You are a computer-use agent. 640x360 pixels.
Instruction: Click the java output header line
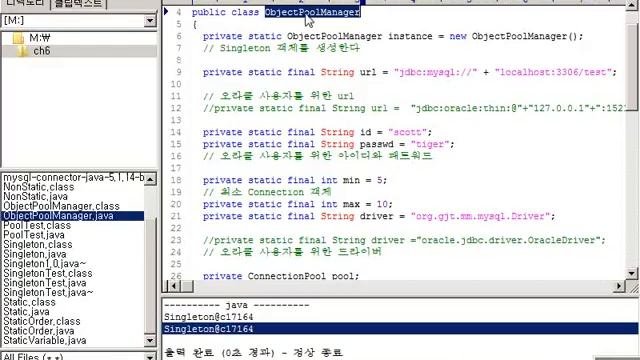pyautogui.click(x=237, y=305)
